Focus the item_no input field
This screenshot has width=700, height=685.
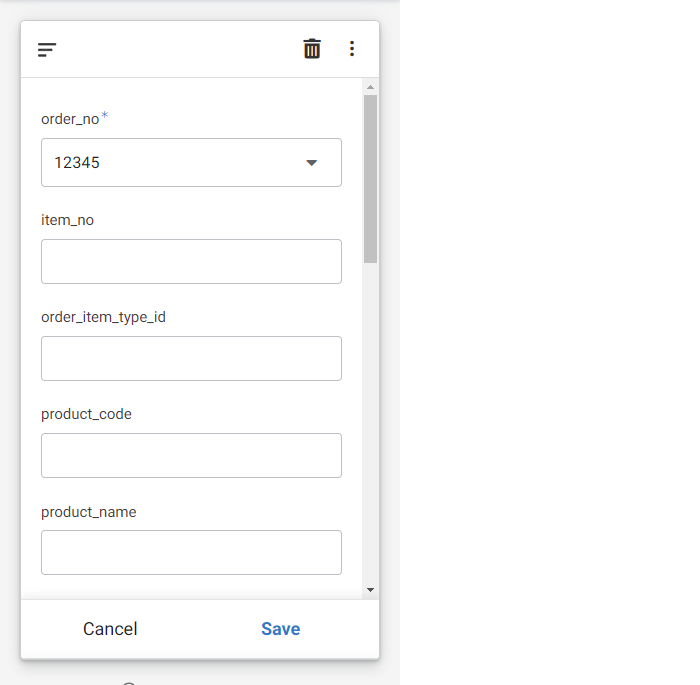click(192, 261)
